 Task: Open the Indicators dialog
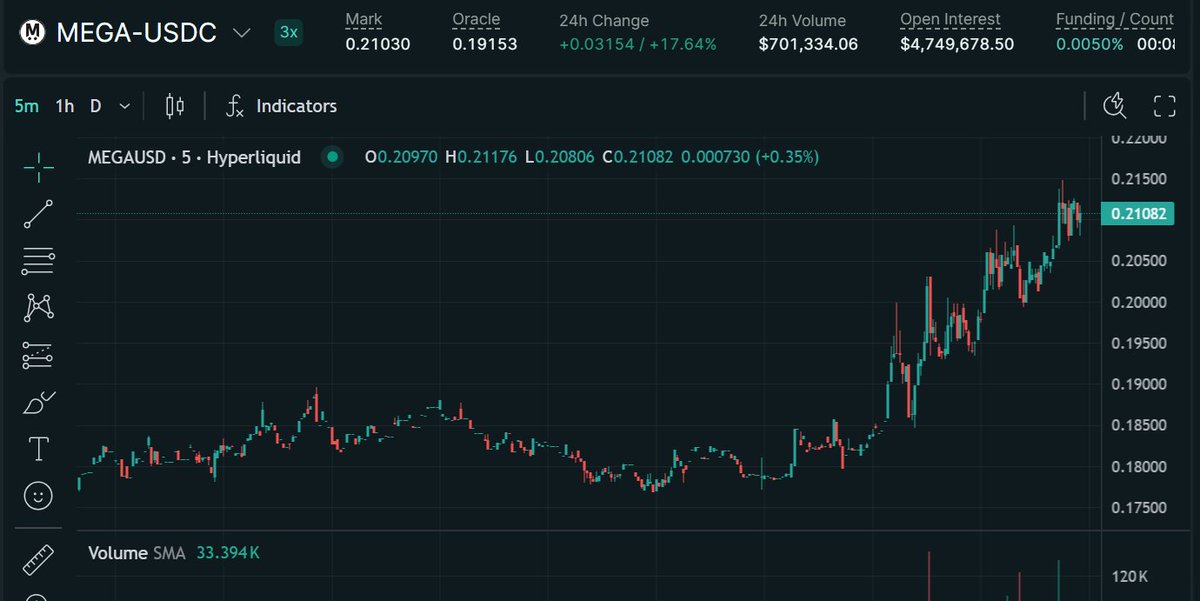[297, 106]
